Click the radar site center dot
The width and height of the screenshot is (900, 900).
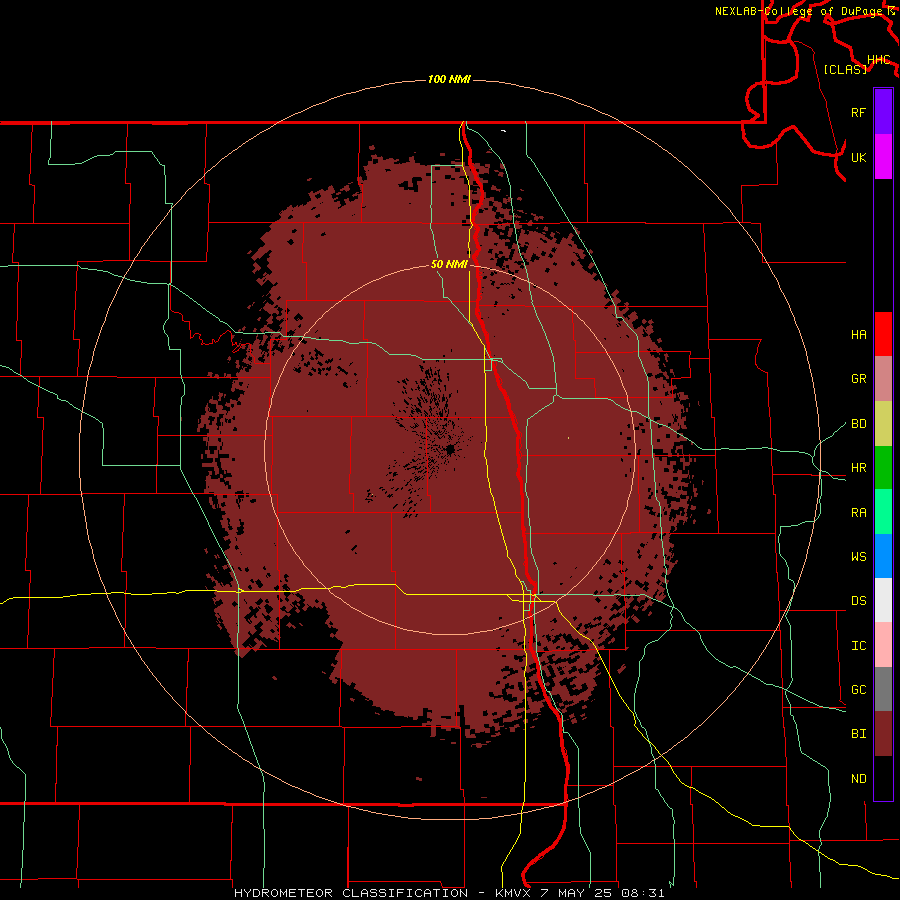[450, 449]
